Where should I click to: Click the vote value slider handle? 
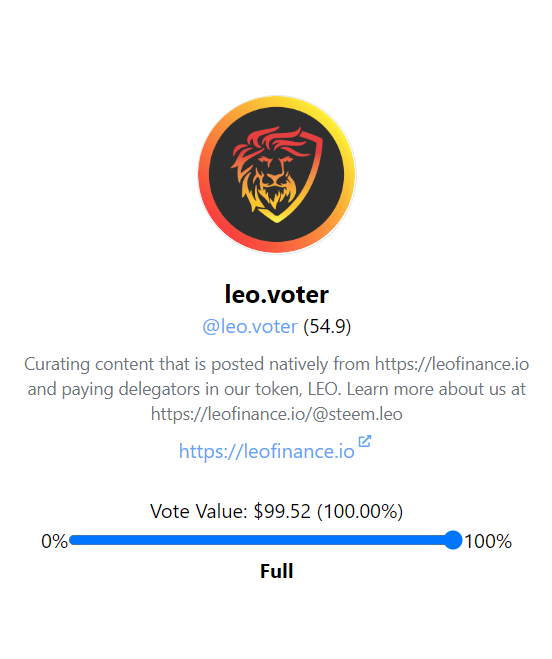[453, 540]
